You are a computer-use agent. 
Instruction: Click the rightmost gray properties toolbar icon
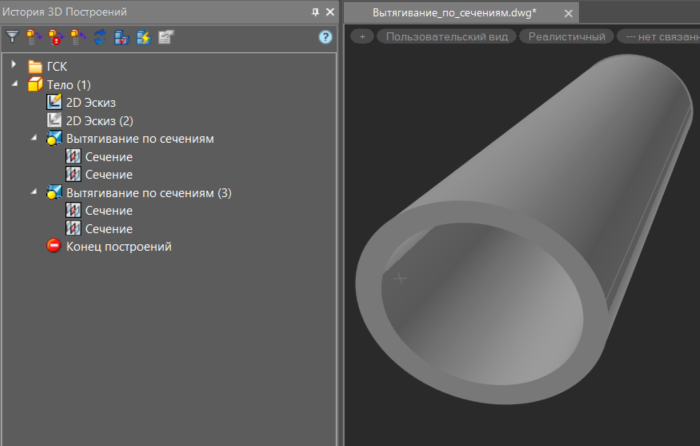coord(165,37)
